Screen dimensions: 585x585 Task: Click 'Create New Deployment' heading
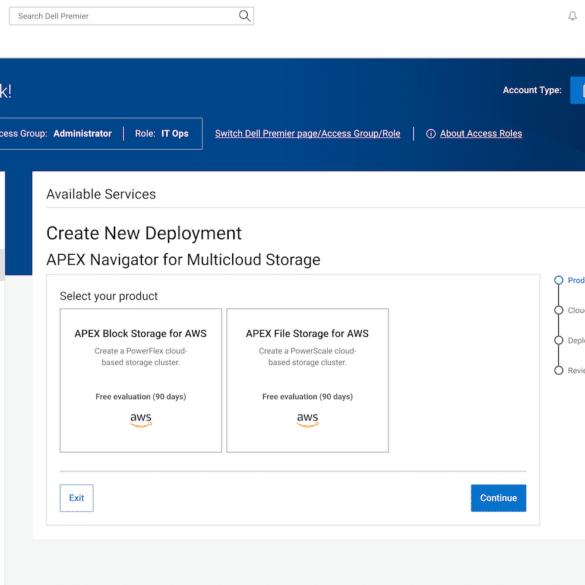click(144, 234)
